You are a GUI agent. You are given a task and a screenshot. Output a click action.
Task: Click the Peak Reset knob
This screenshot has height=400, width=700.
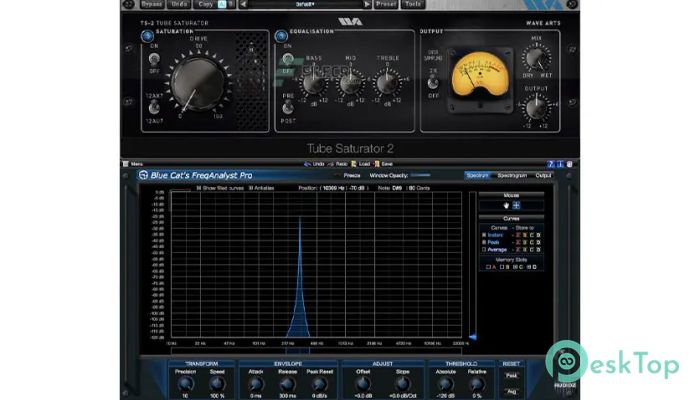pos(320,384)
